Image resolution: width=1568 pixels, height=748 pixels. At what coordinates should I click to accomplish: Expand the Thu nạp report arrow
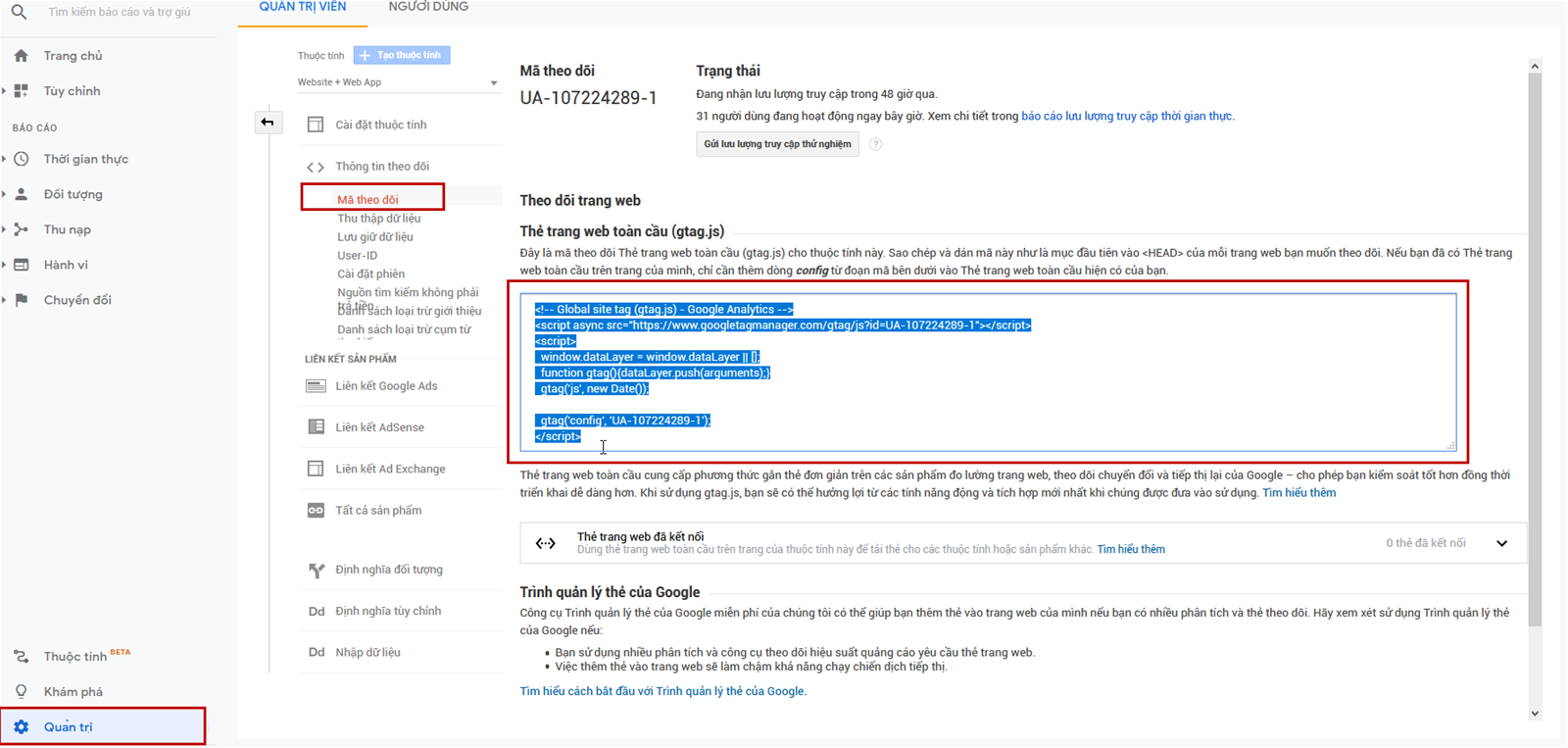4,229
